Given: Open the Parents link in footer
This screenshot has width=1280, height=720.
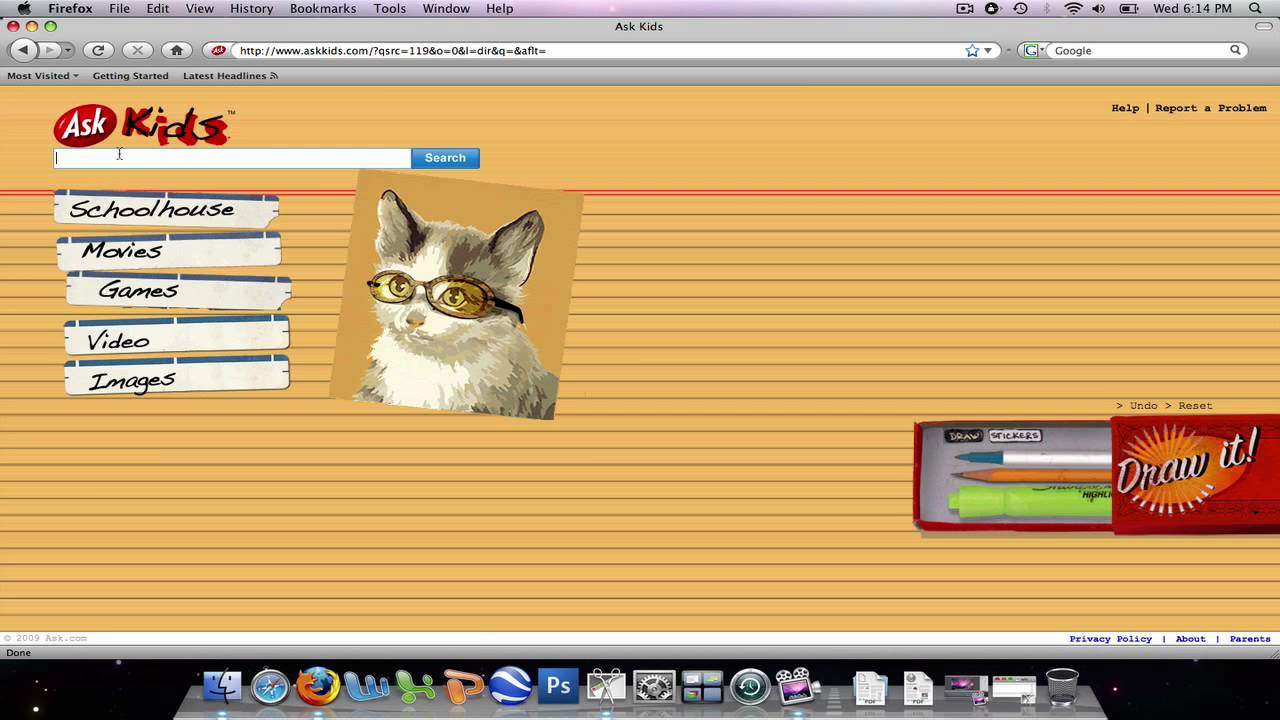Looking at the screenshot, I should click(x=1250, y=639).
